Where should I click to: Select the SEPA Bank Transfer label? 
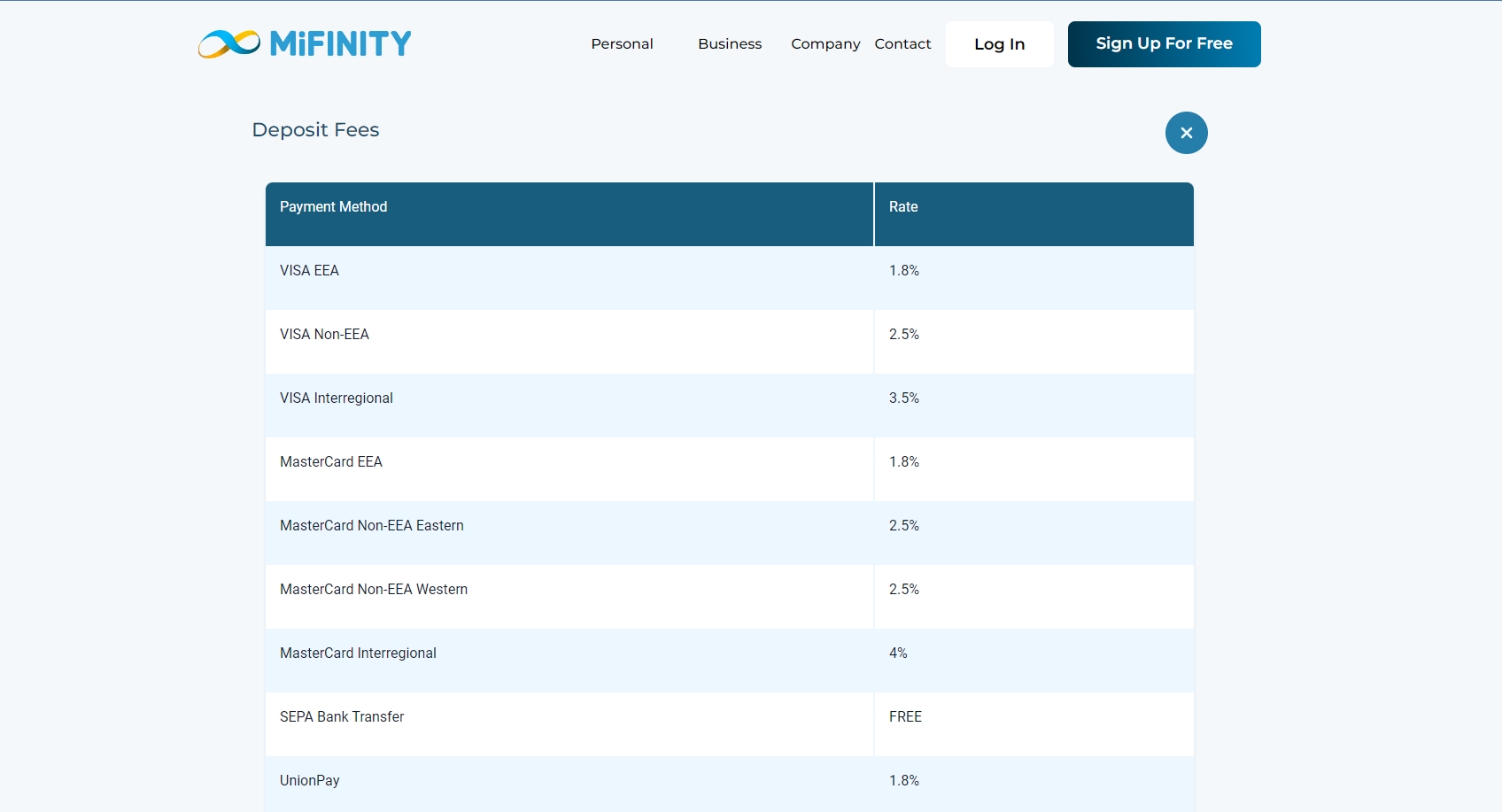tap(342, 717)
